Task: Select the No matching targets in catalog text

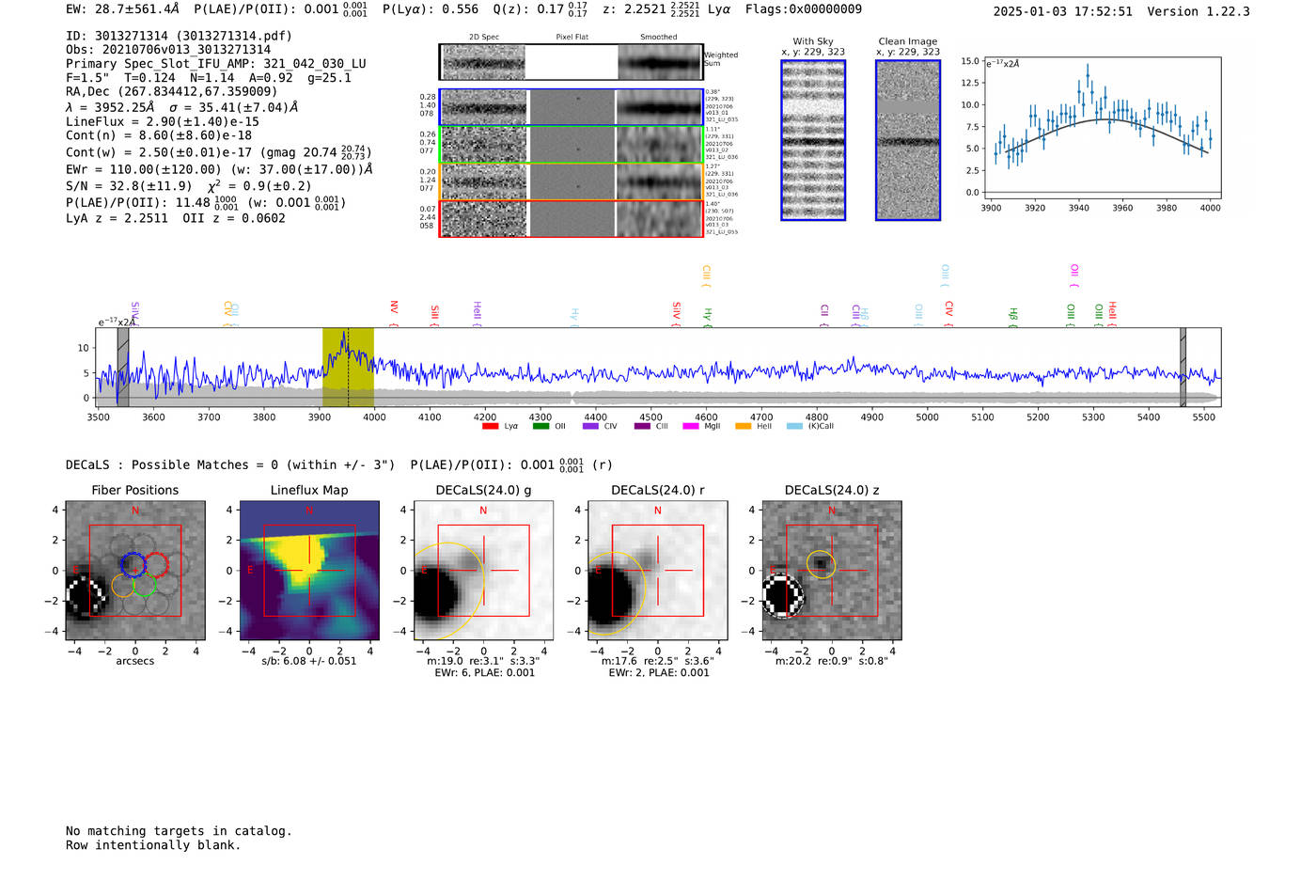Action: point(179,831)
